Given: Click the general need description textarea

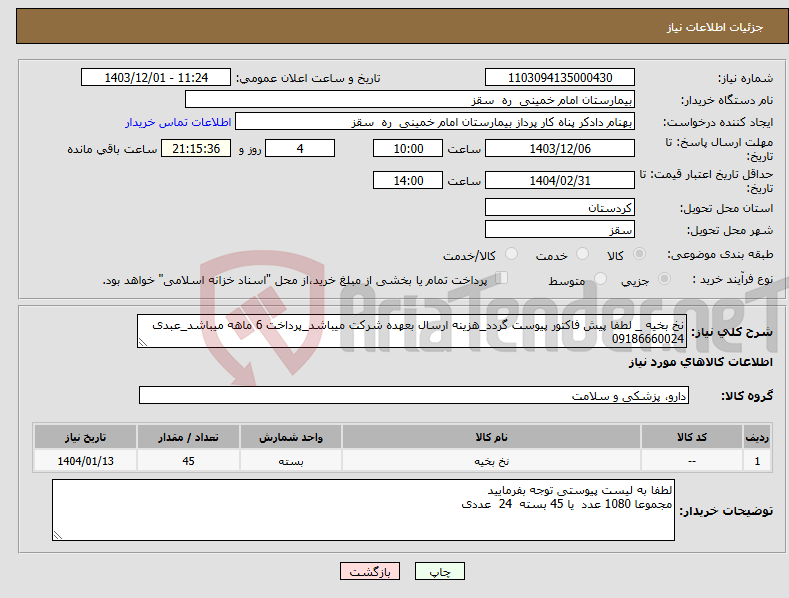Looking at the screenshot, I should pyautogui.click(x=412, y=331).
